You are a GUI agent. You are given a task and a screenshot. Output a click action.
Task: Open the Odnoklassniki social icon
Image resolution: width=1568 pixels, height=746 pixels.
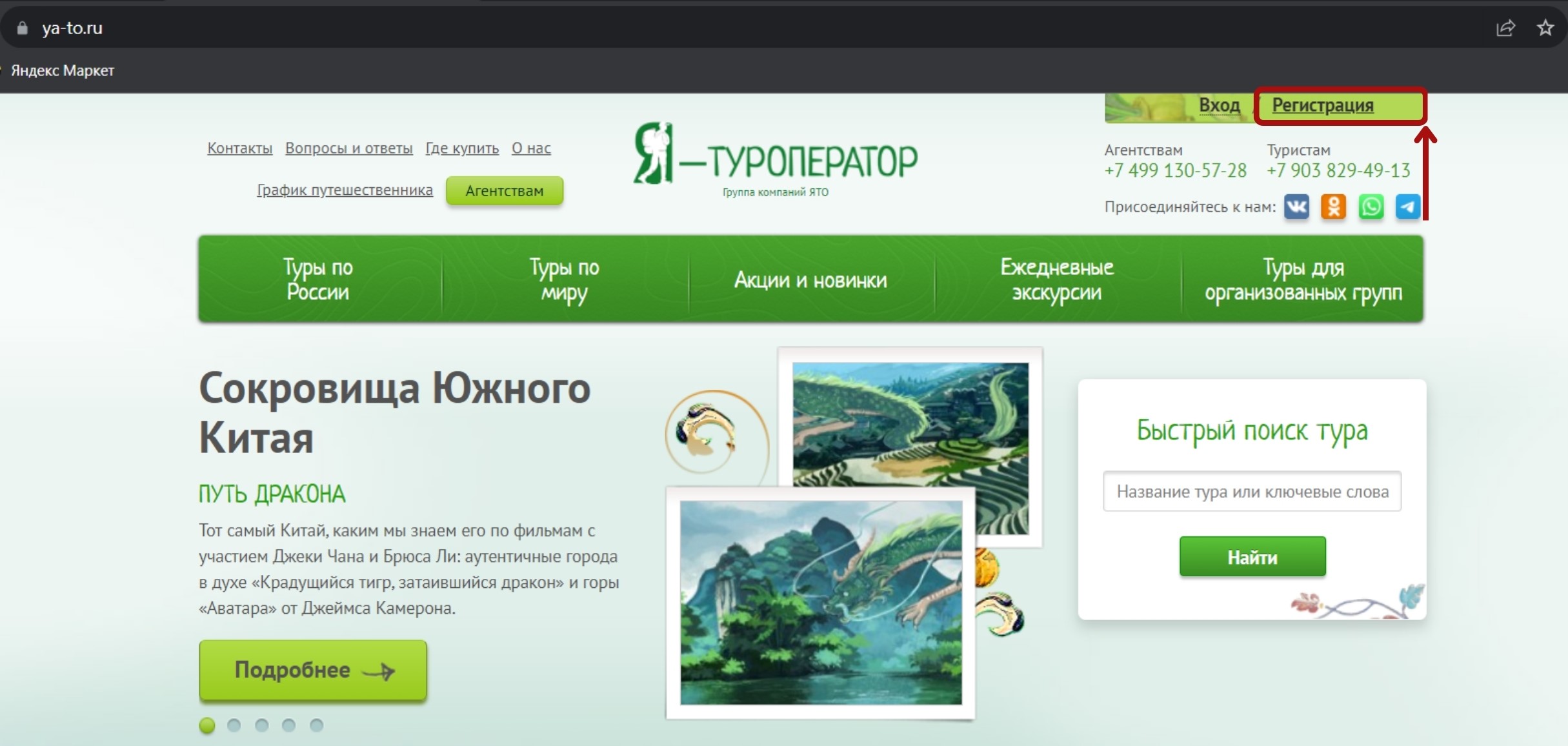[x=1333, y=207]
